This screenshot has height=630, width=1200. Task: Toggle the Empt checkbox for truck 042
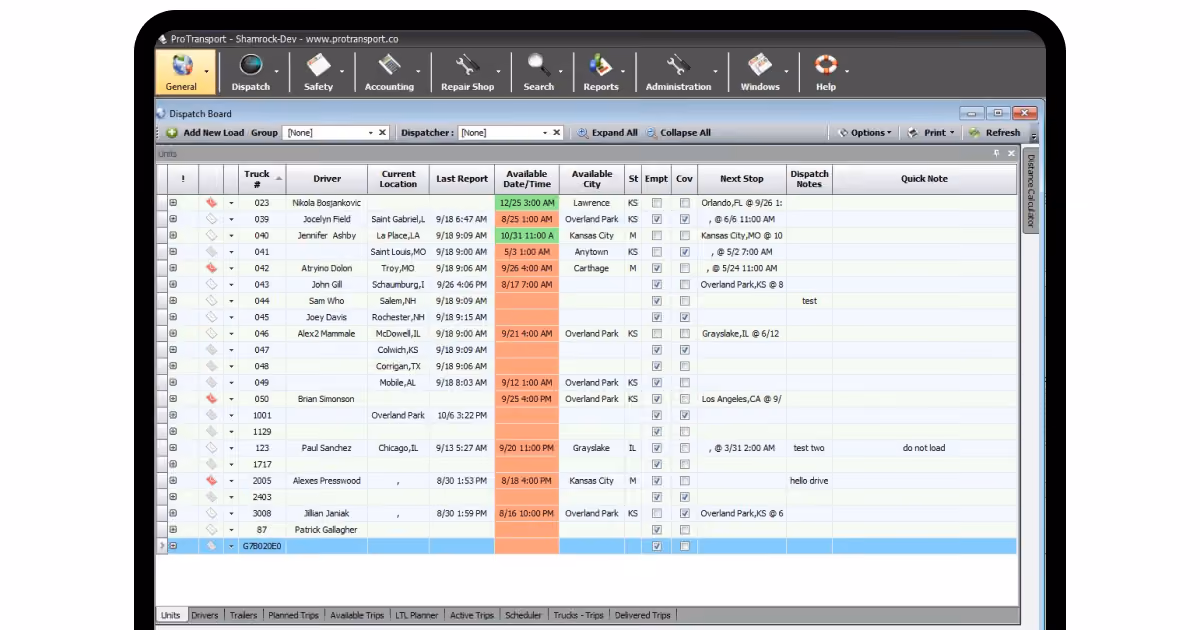tap(657, 268)
